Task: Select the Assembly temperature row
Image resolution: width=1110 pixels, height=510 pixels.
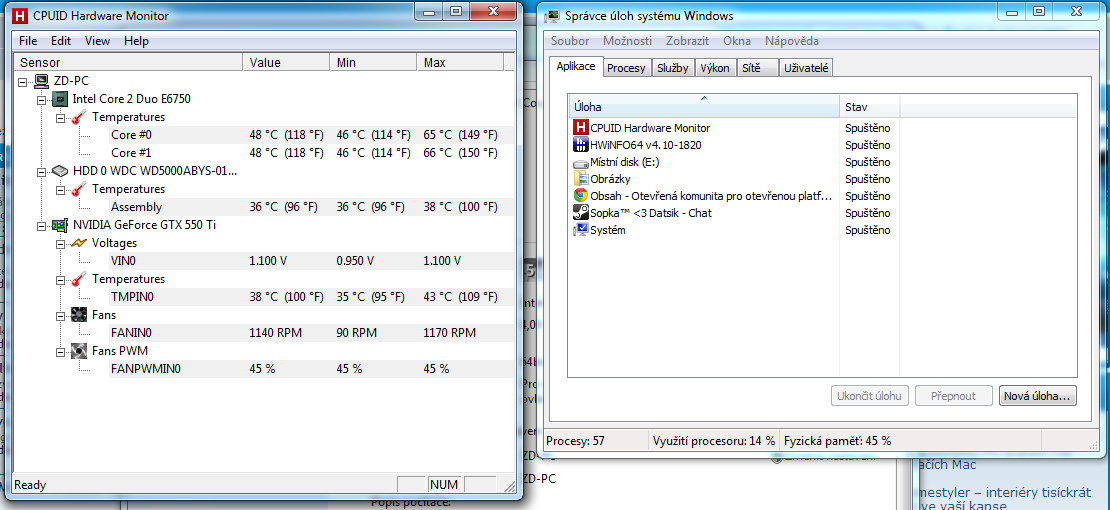Action: tap(310, 207)
